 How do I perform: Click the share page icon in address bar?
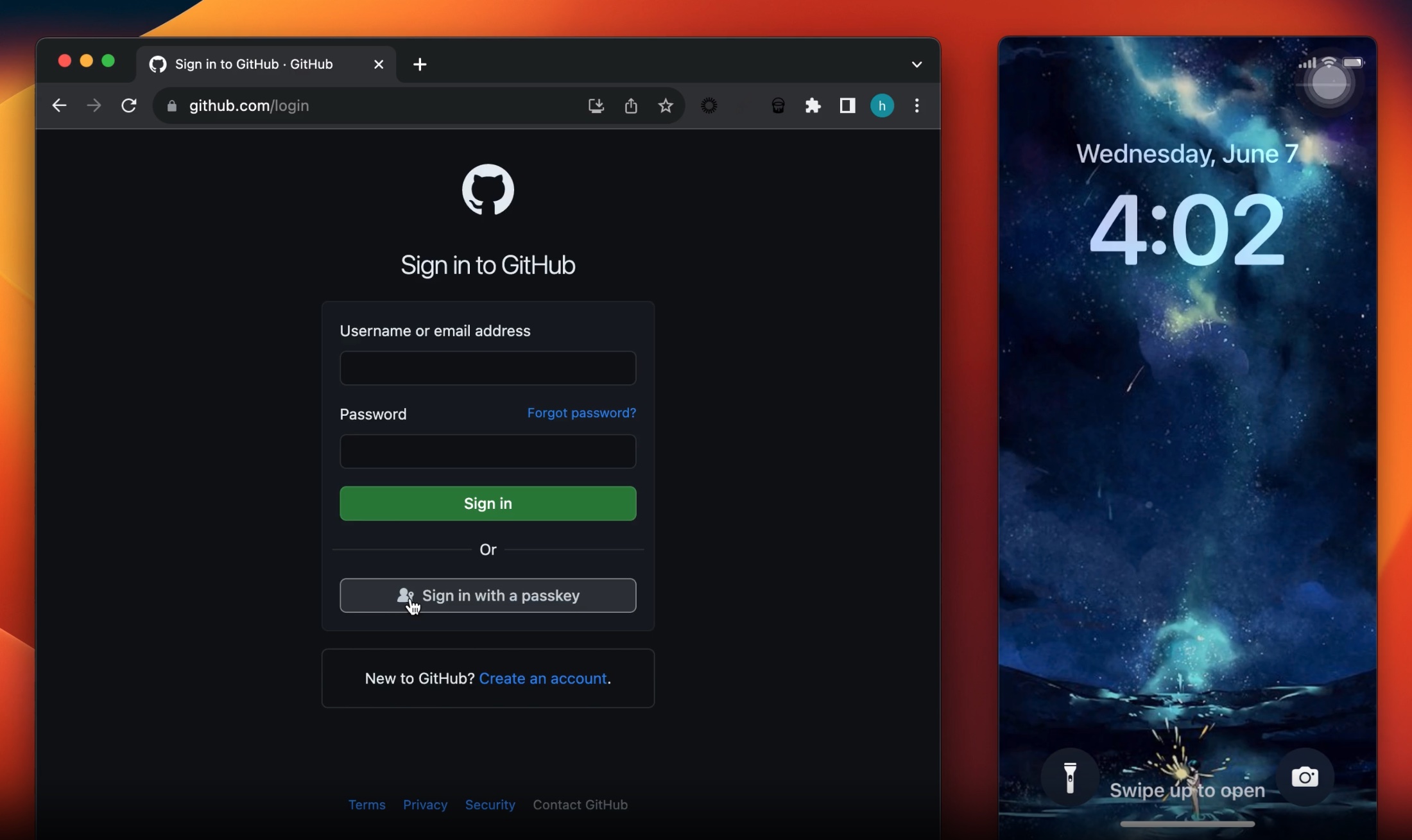click(631, 106)
